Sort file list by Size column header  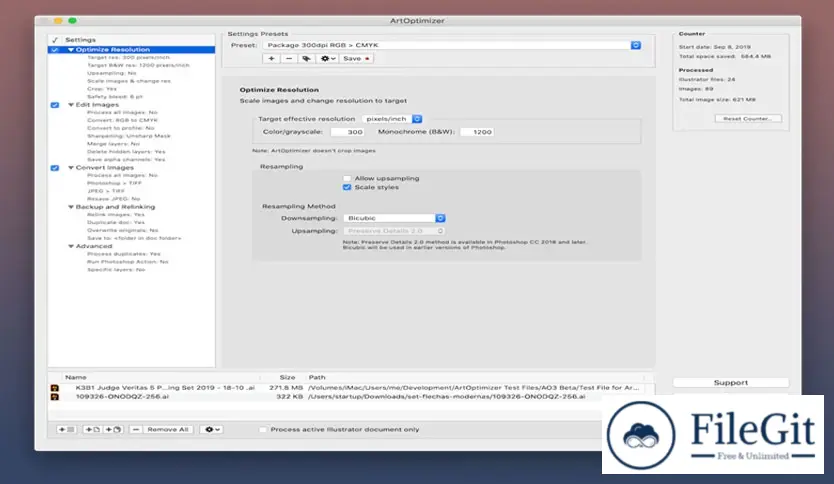(287, 377)
